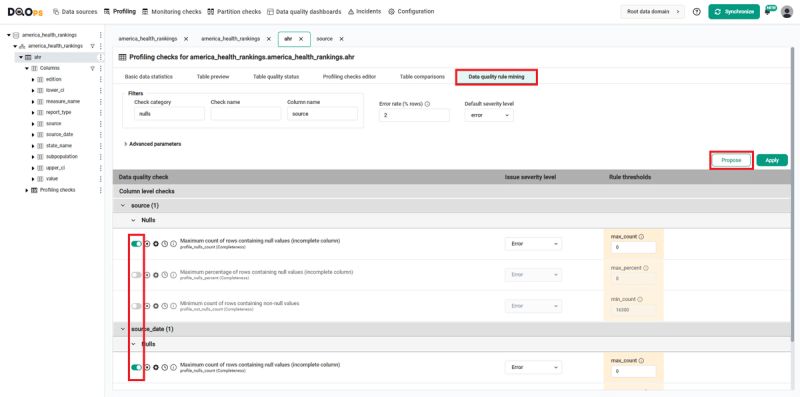Screen dimensions: 800x397
Task: Click info icon beside min_count label
Action: 640,299
